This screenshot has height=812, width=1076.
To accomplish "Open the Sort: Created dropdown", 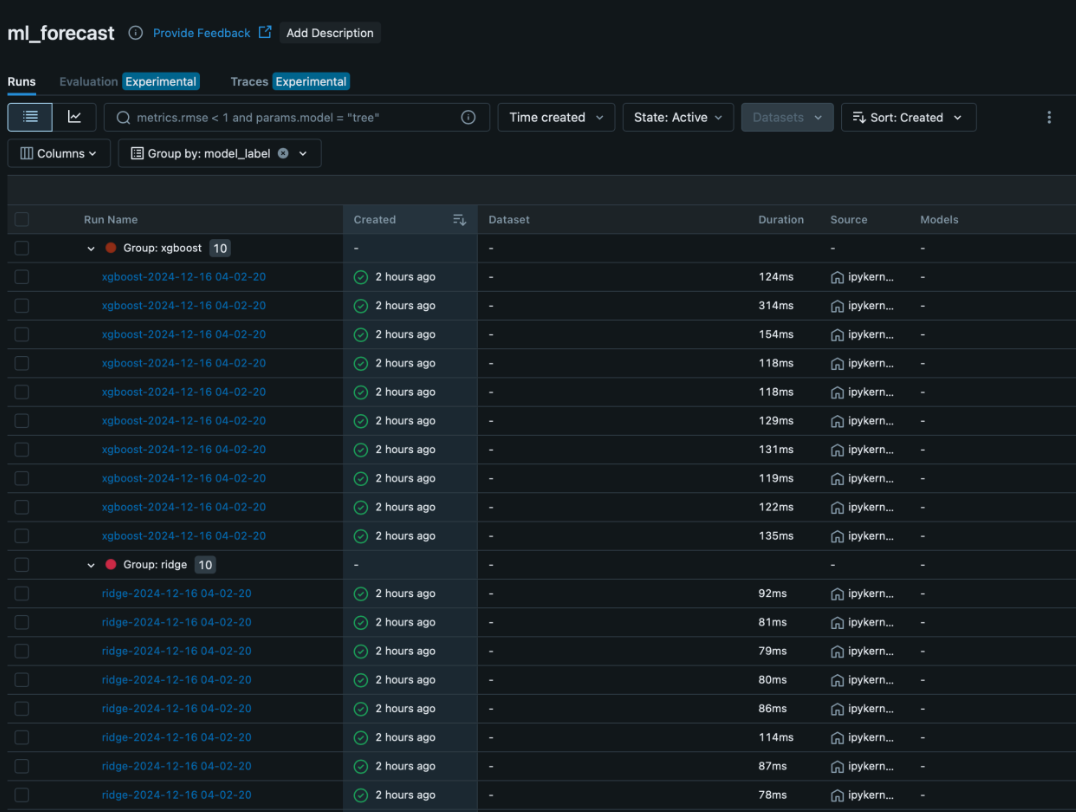I will [908, 117].
